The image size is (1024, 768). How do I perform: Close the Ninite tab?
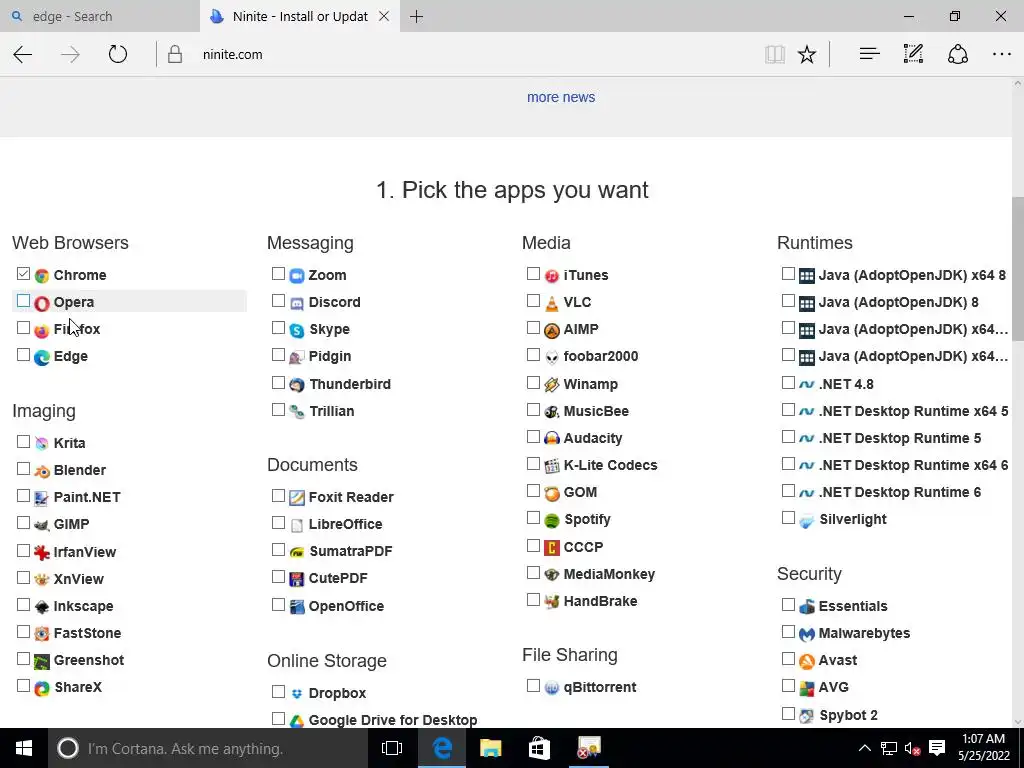(x=384, y=16)
